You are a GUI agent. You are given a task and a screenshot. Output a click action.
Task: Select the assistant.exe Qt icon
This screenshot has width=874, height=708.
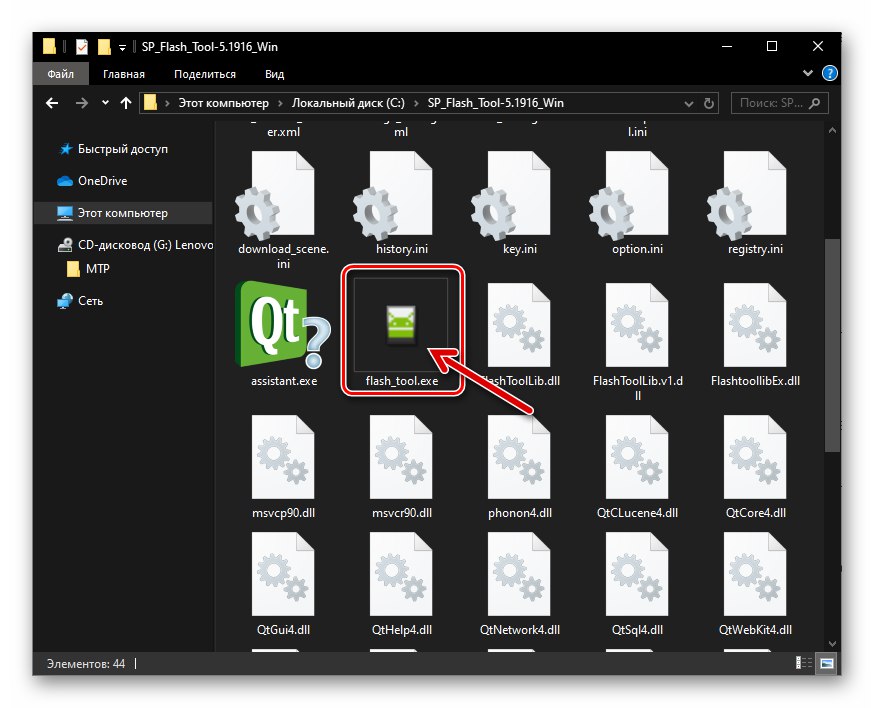coord(283,324)
